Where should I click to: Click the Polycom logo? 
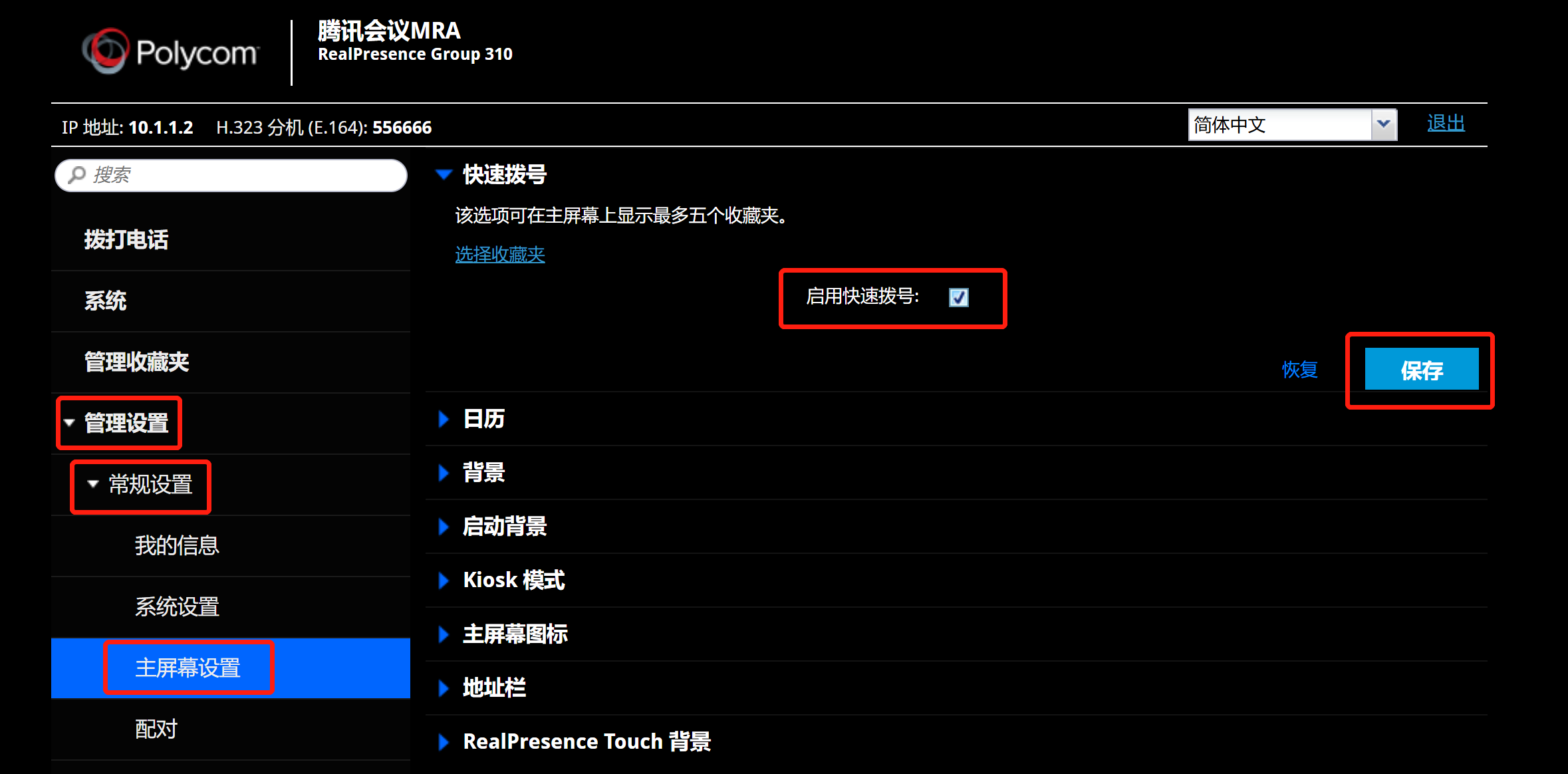(171, 51)
